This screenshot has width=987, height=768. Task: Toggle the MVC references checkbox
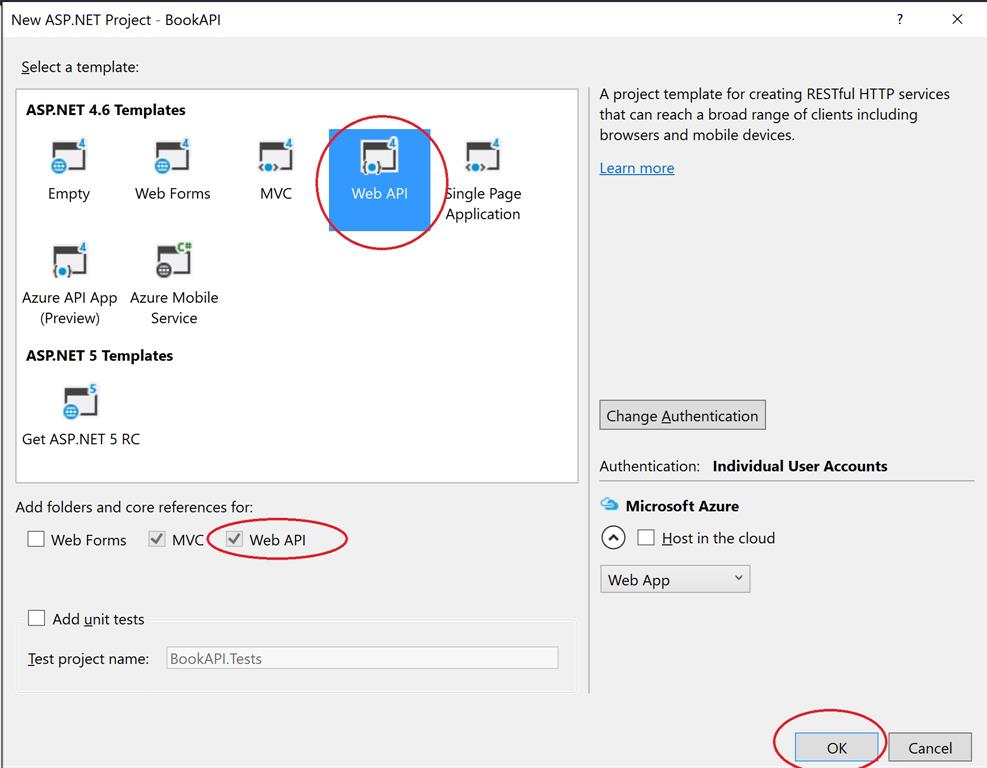point(157,539)
